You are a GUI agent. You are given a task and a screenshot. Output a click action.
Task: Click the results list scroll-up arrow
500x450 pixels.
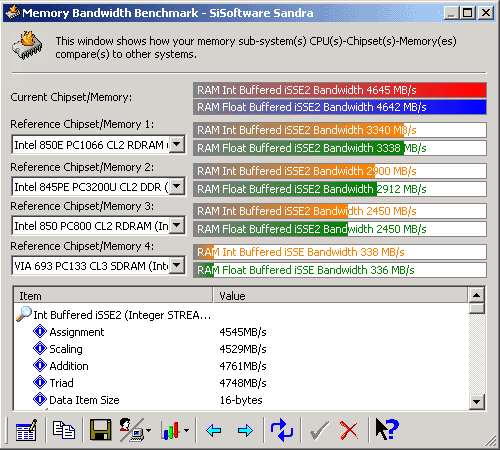[477, 295]
